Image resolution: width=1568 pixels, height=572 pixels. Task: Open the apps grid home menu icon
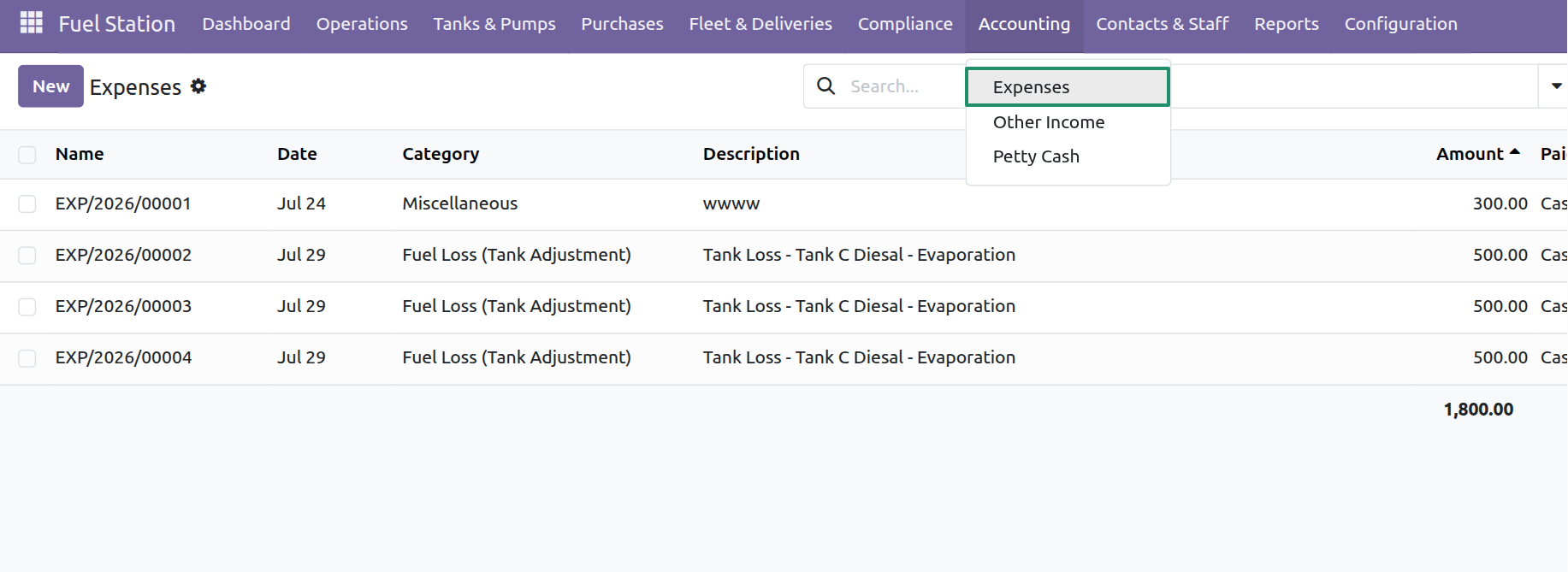coord(31,23)
